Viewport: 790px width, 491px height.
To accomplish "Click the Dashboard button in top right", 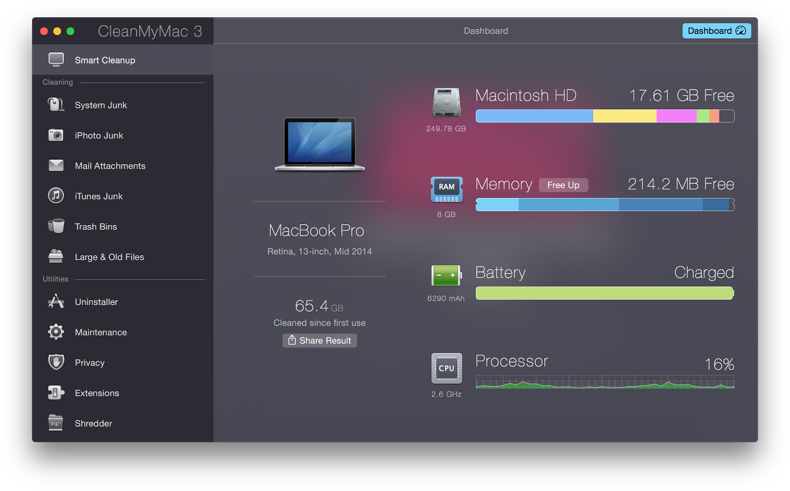I will pyautogui.click(x=716, y=31).
